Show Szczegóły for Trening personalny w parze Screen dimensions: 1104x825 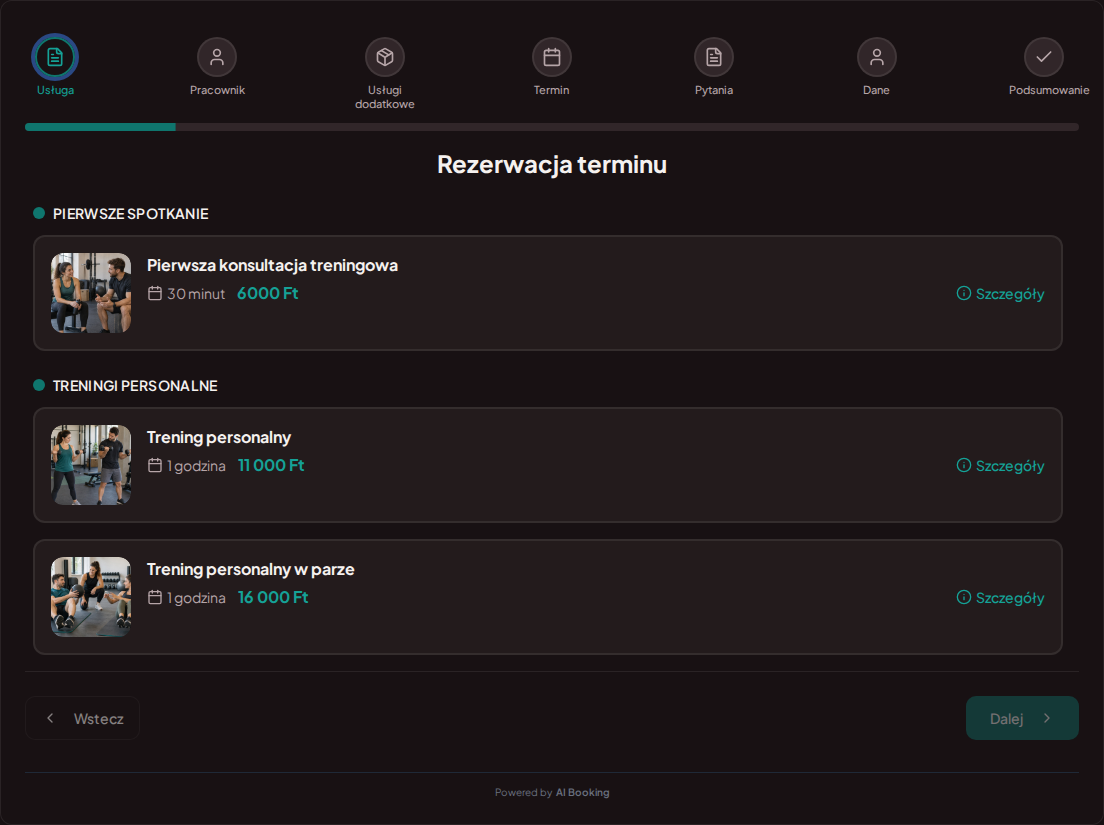click(1000, 598)
